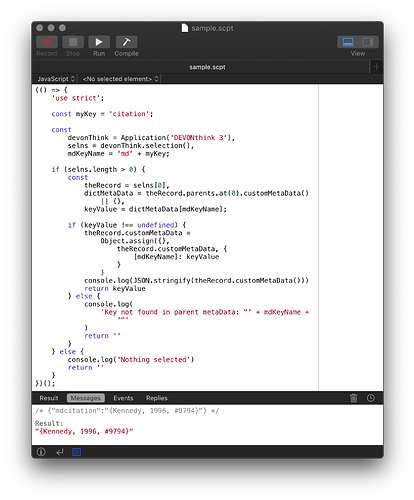Clear the log with trash icon
Viewport: 414px width, 500px height.
coord(353,398)
